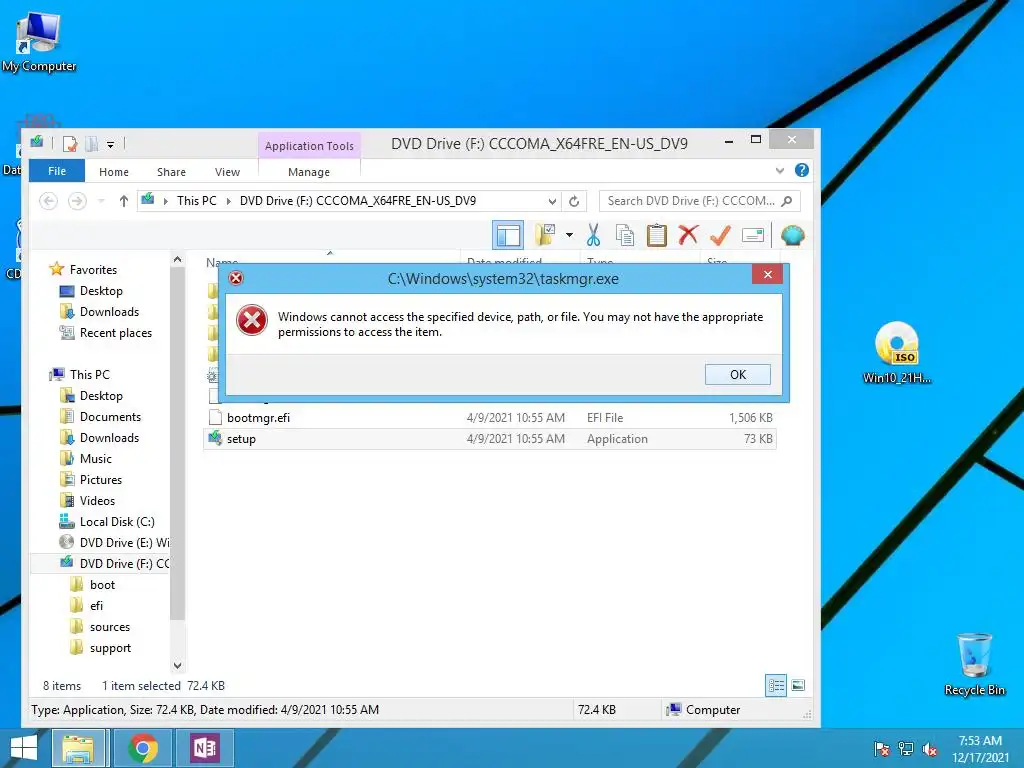The height and width of the screenshot is (768, 1024).
Task: Select efi folder in navigation tree
Action: tap(96, 605)
